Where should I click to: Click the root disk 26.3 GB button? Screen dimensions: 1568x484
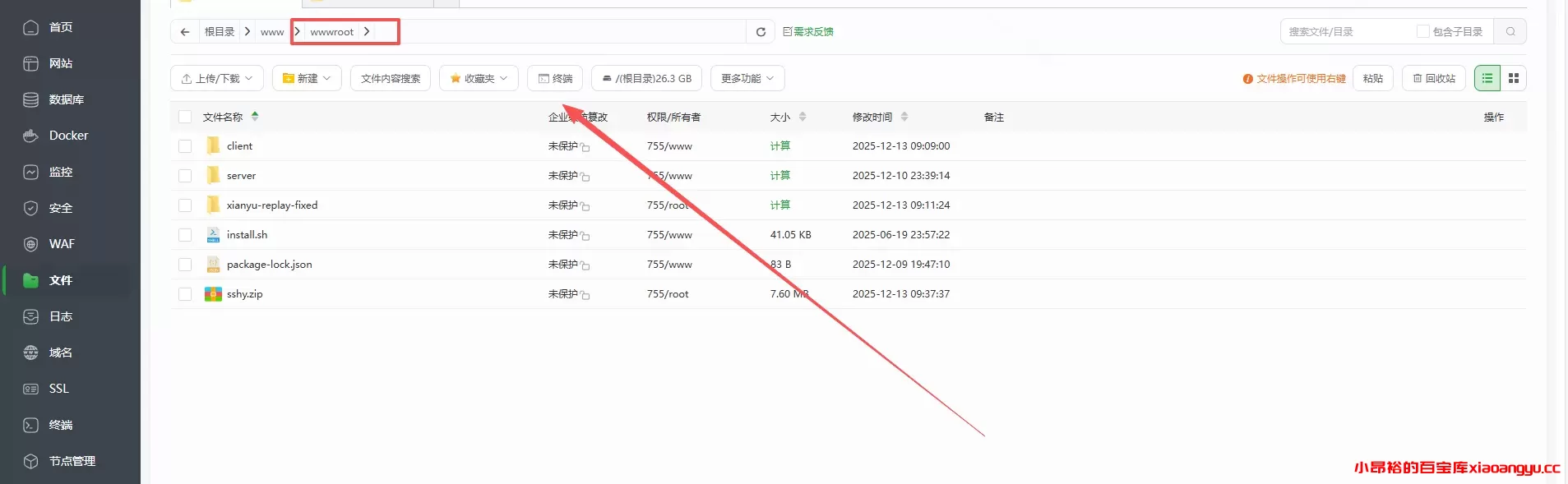646,78
